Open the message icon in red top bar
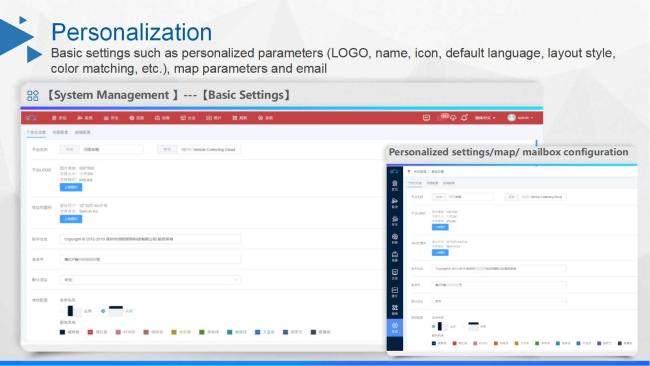650x366 pixels. pyautogui.click(x=426, y=118)
